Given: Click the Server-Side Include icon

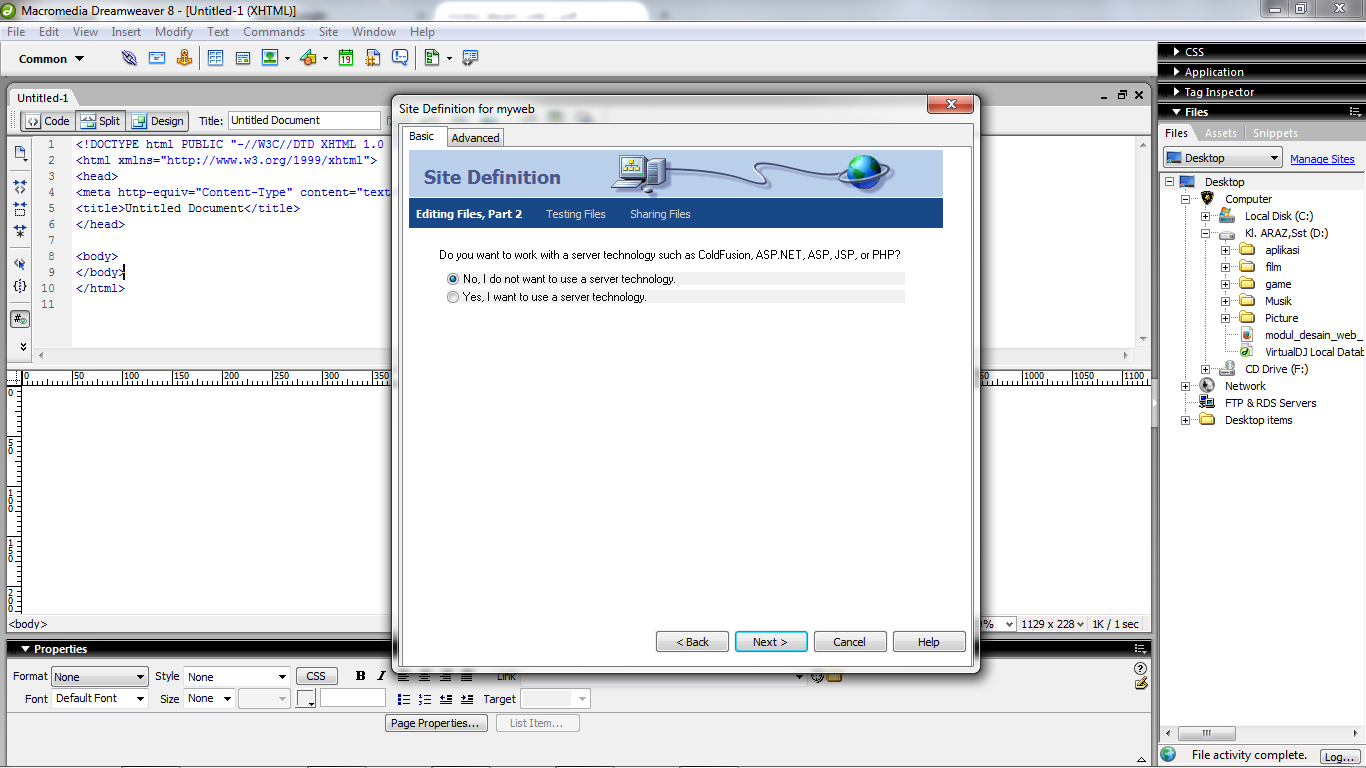Looking at the screenshot, I should point(373,58).
